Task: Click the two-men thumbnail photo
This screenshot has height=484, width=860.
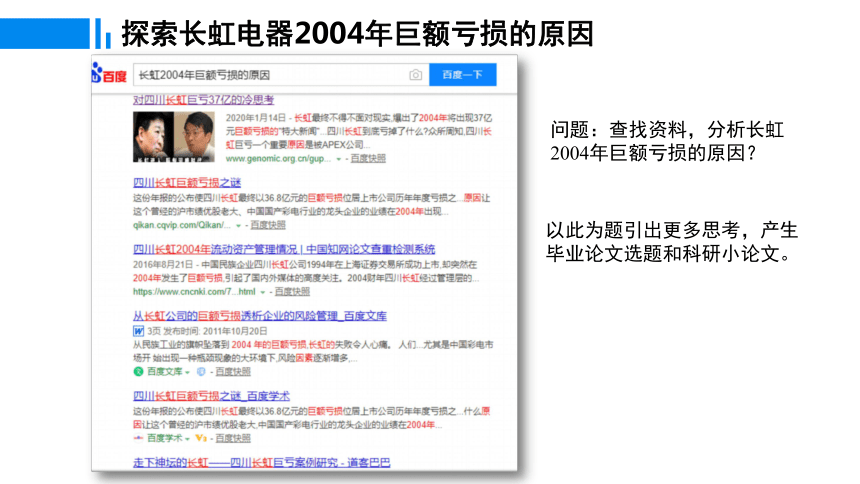Action: (x=173, y=137)
